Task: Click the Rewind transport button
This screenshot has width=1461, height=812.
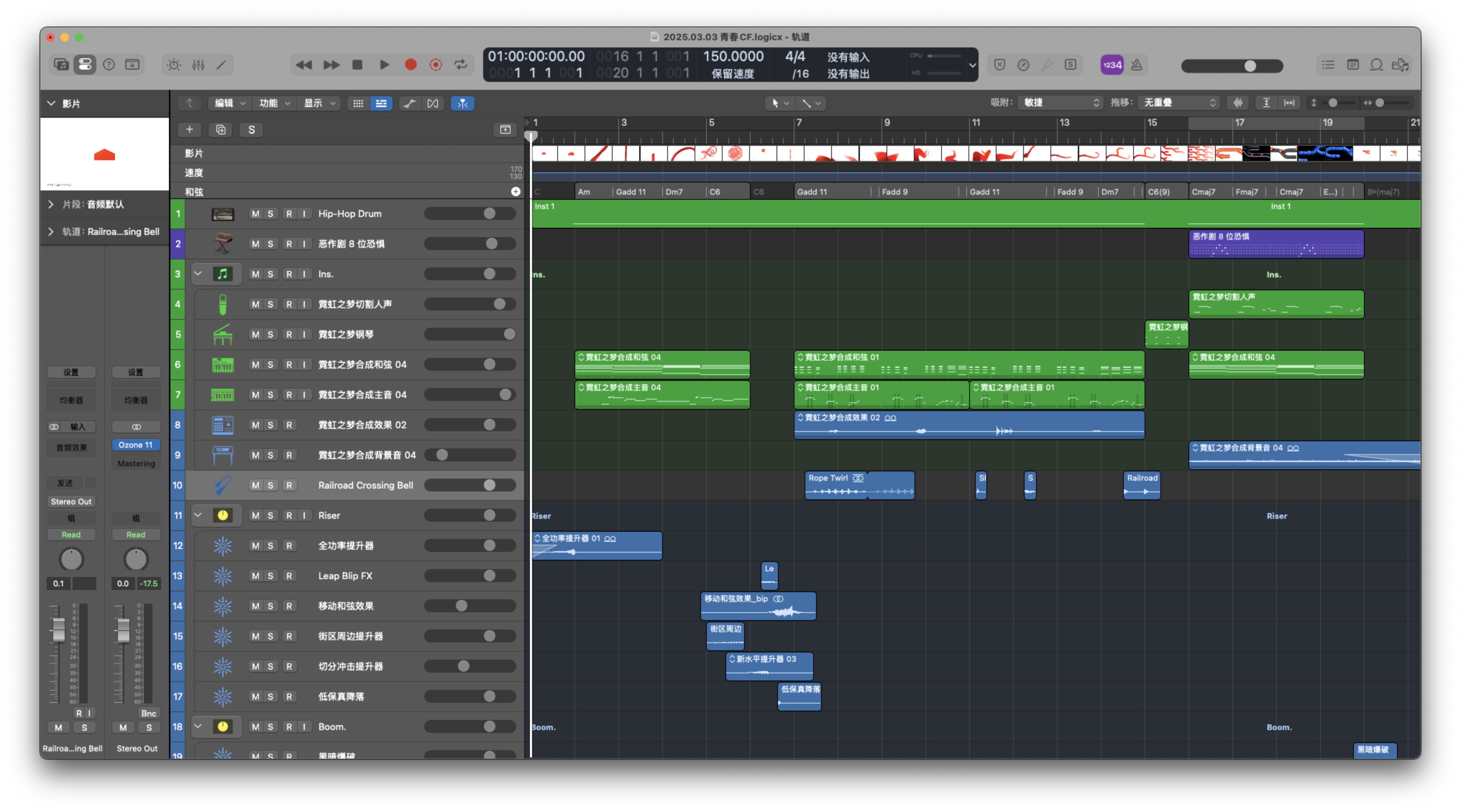Action: 304,65
